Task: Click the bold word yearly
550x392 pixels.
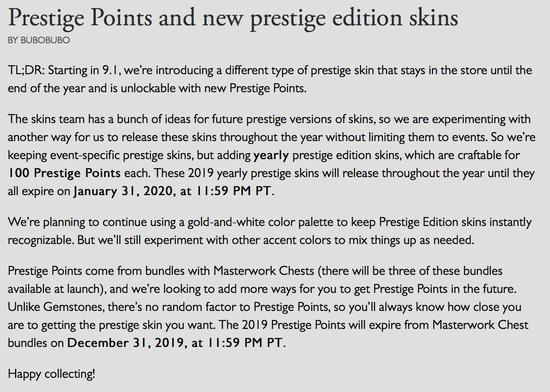Action: click(271, 155)
